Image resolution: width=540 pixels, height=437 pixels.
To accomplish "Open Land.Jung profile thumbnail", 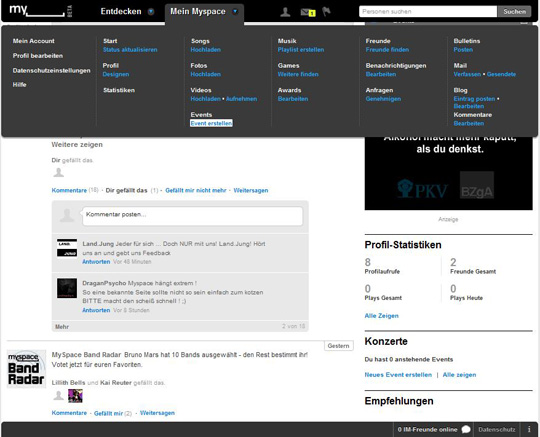I will tap(67, 248).
